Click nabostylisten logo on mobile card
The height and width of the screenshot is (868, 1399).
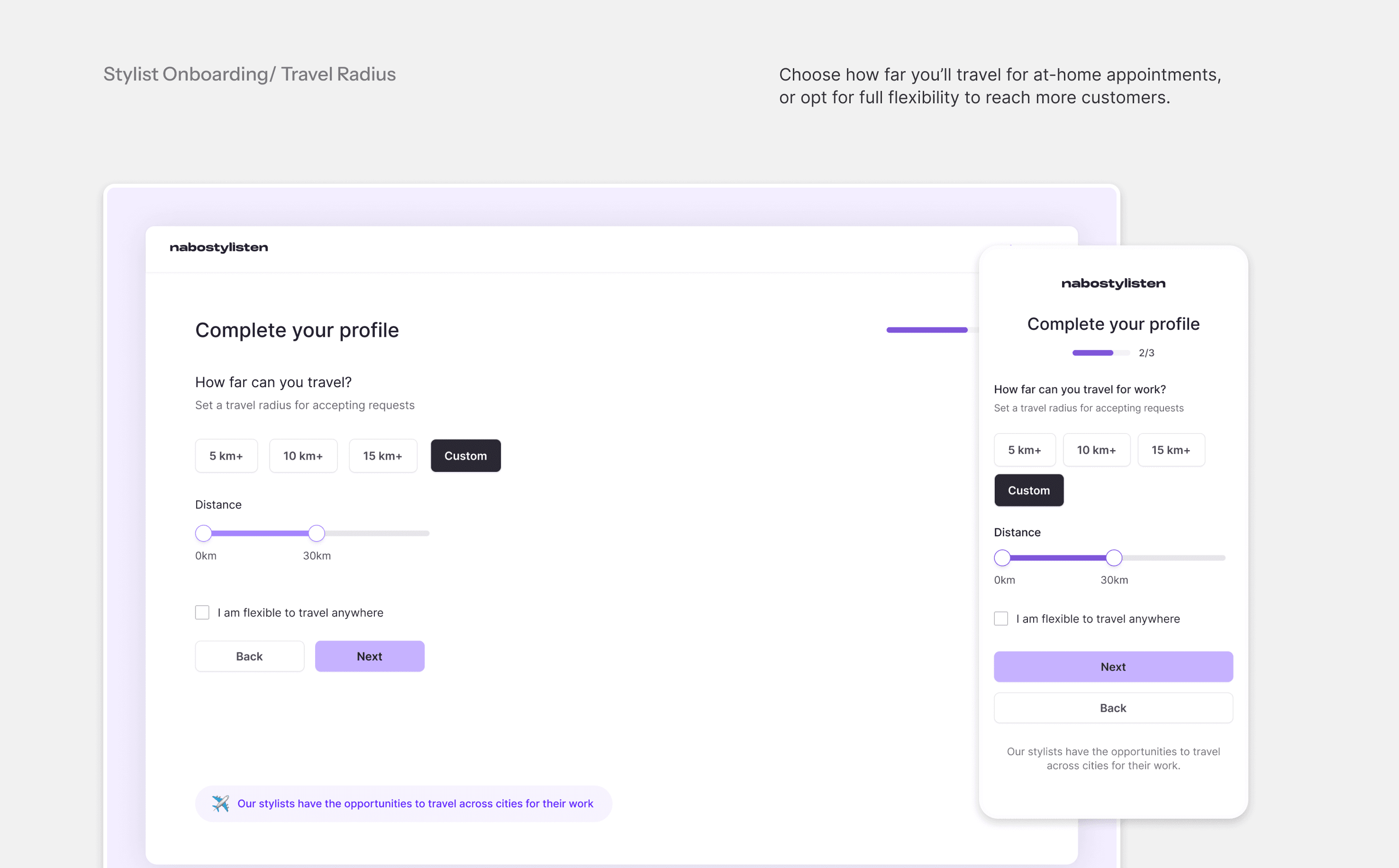(1113, 284)
